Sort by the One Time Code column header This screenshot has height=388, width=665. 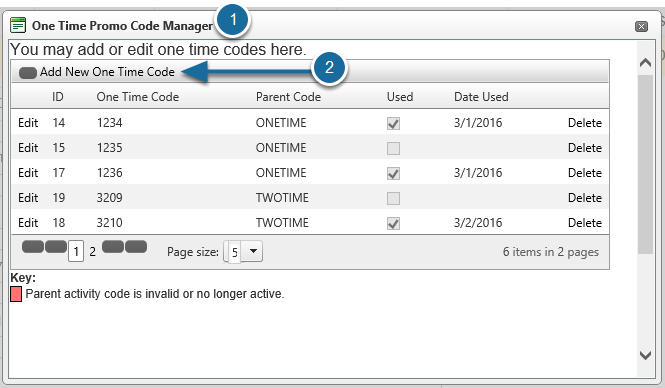[x=138, y=97]
